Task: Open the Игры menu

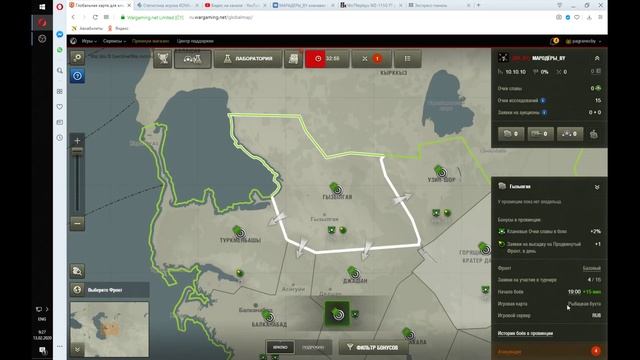Action: click(x=89, y=41)
